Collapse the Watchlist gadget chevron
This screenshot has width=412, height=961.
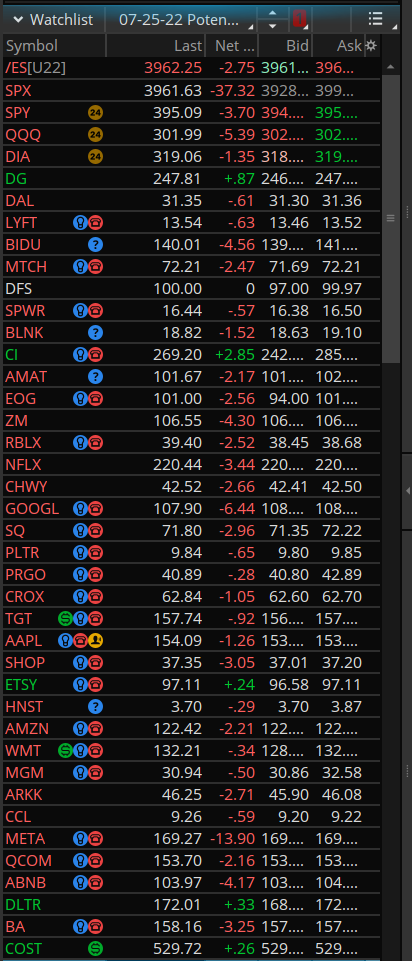[17, 20]
